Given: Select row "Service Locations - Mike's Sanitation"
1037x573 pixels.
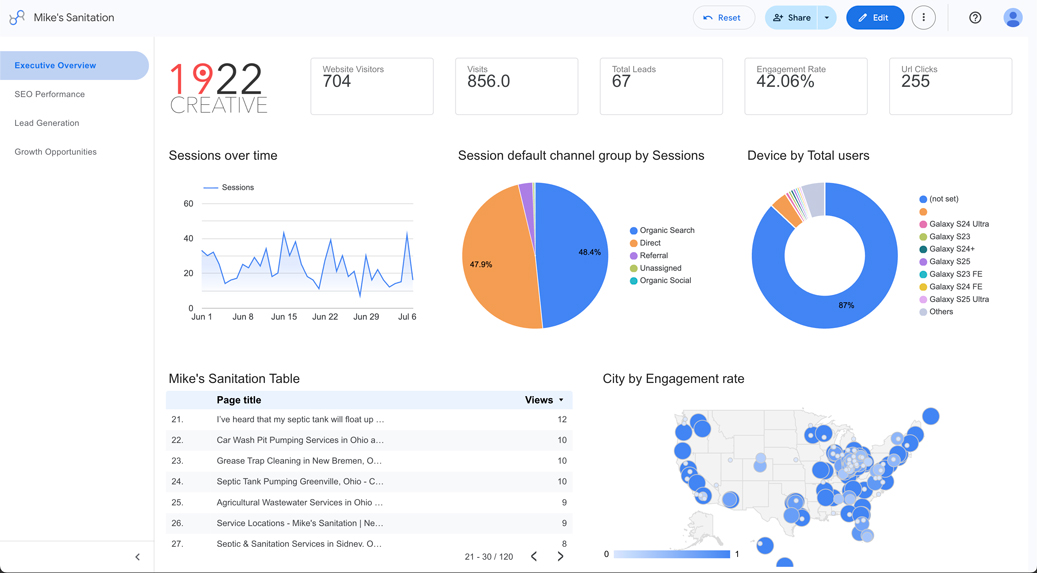Looking at the screenshot, I should [369, 523].
